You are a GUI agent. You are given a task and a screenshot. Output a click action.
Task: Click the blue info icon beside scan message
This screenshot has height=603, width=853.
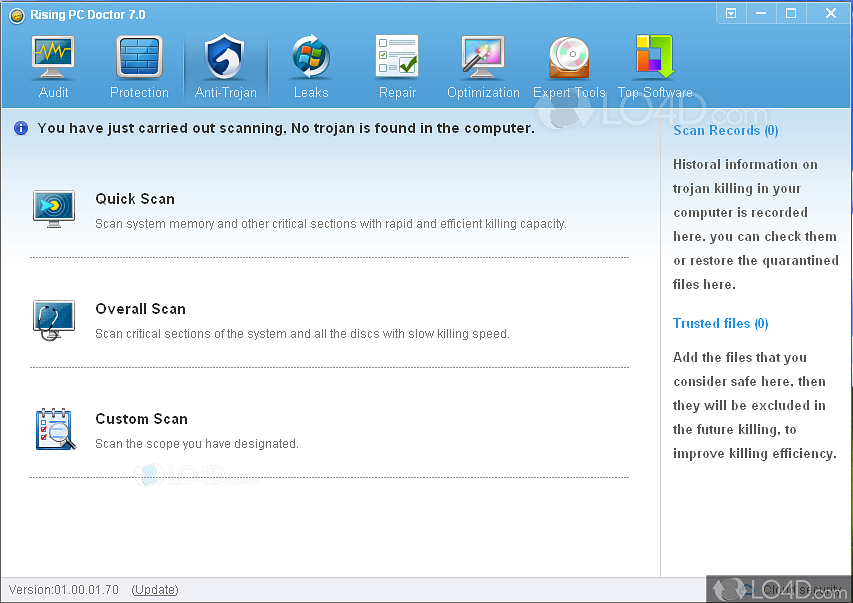[x=21, y=128]
